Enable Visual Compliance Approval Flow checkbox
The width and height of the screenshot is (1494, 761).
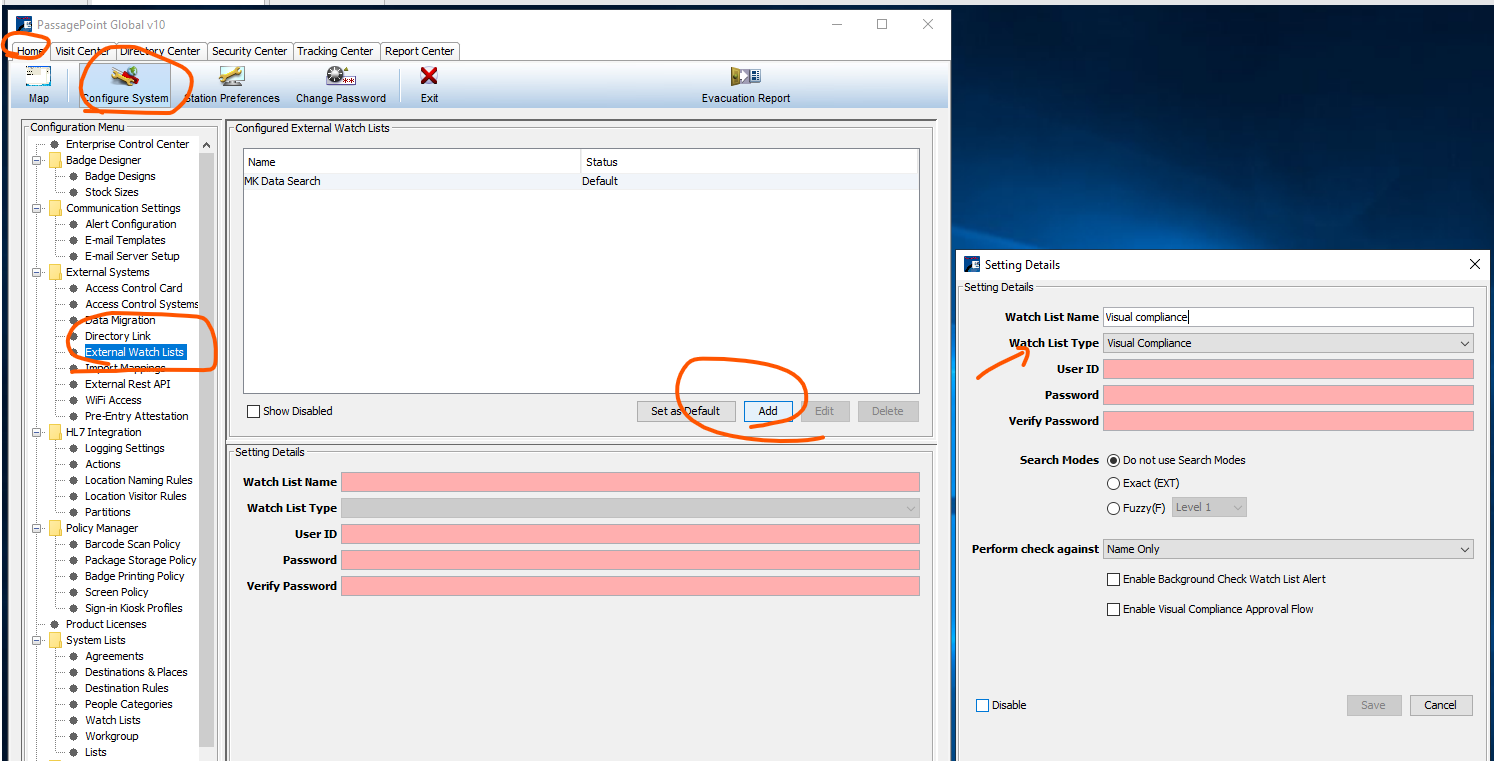[x=1113, y=609]
